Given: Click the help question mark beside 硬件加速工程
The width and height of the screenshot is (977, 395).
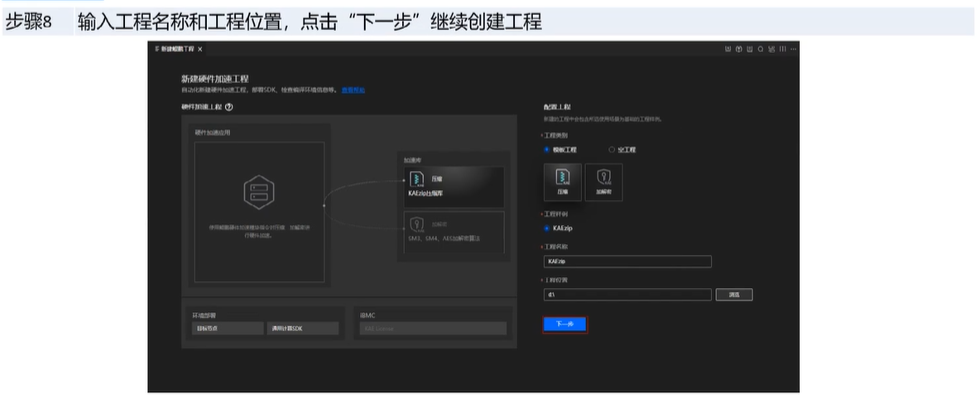Looking at the screenshot, I should 229,107.
